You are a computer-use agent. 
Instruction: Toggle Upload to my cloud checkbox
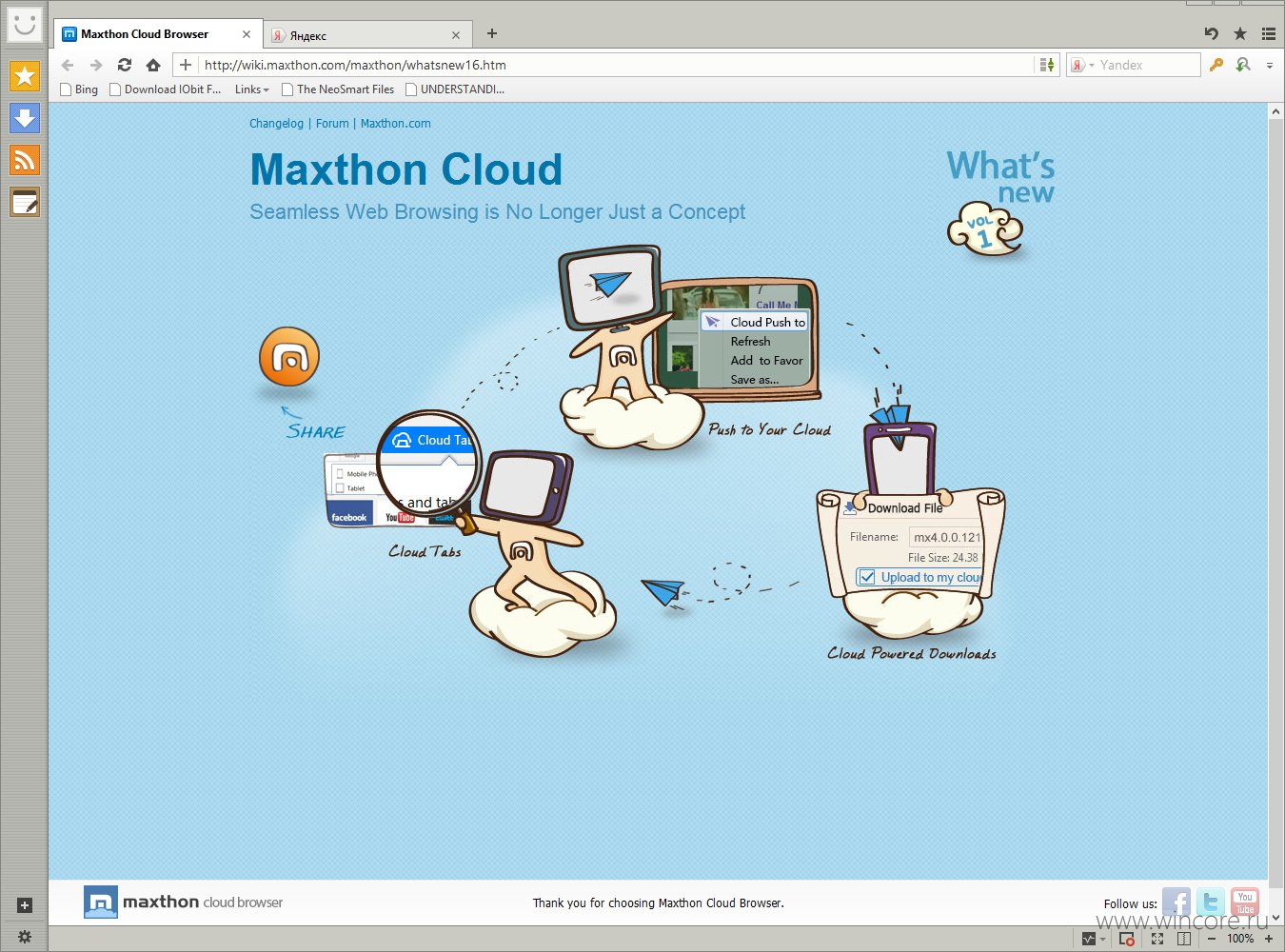click(867, 577)
